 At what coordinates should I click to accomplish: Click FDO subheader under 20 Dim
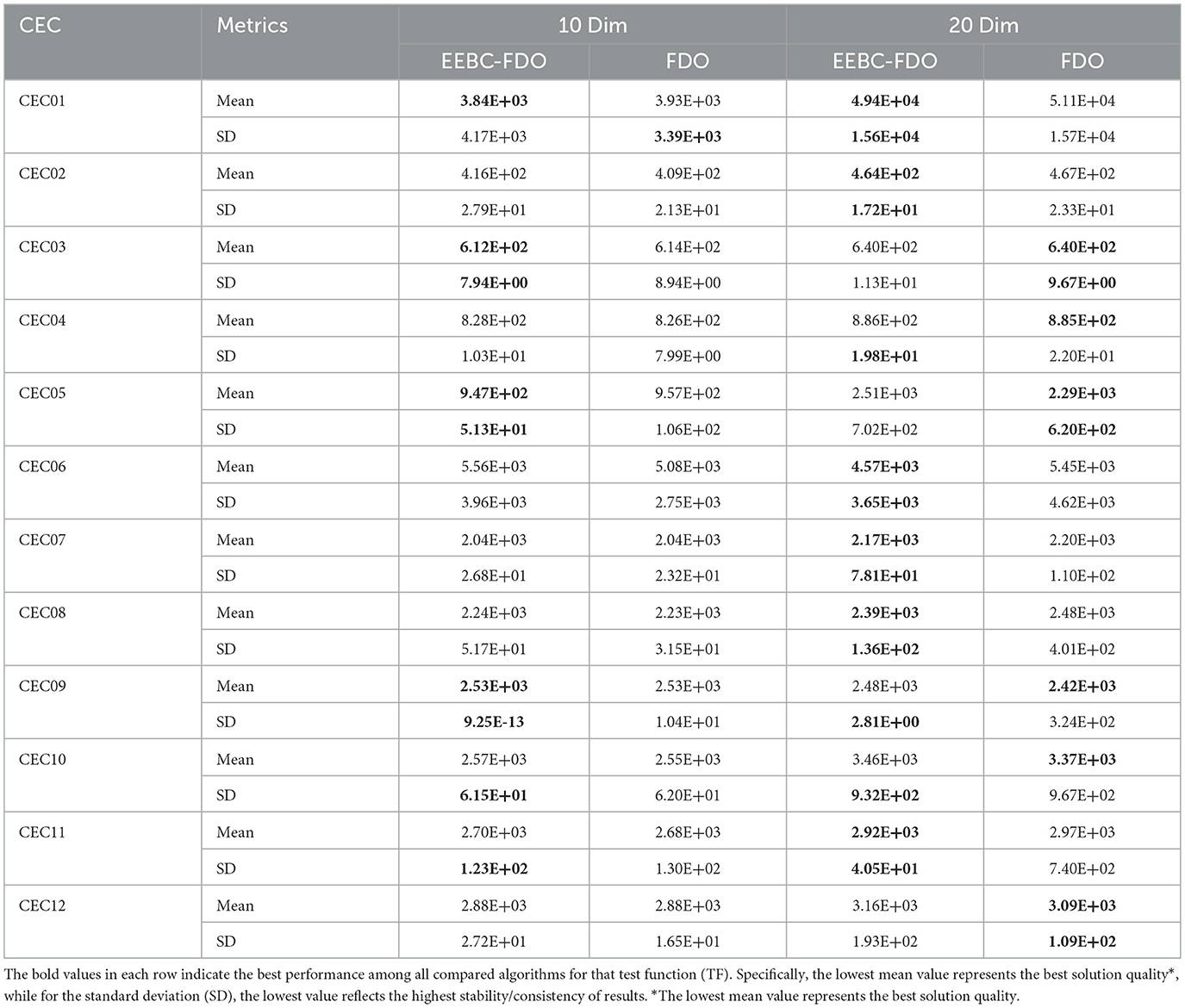[1082, 61]
